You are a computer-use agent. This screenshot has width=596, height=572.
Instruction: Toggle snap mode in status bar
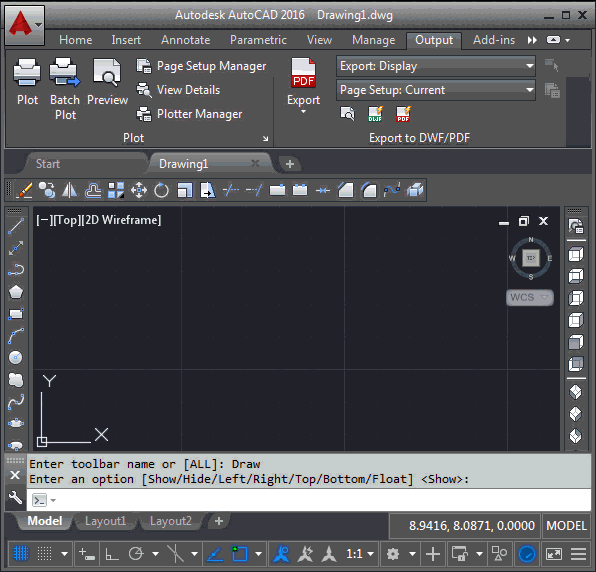[44, 553]
